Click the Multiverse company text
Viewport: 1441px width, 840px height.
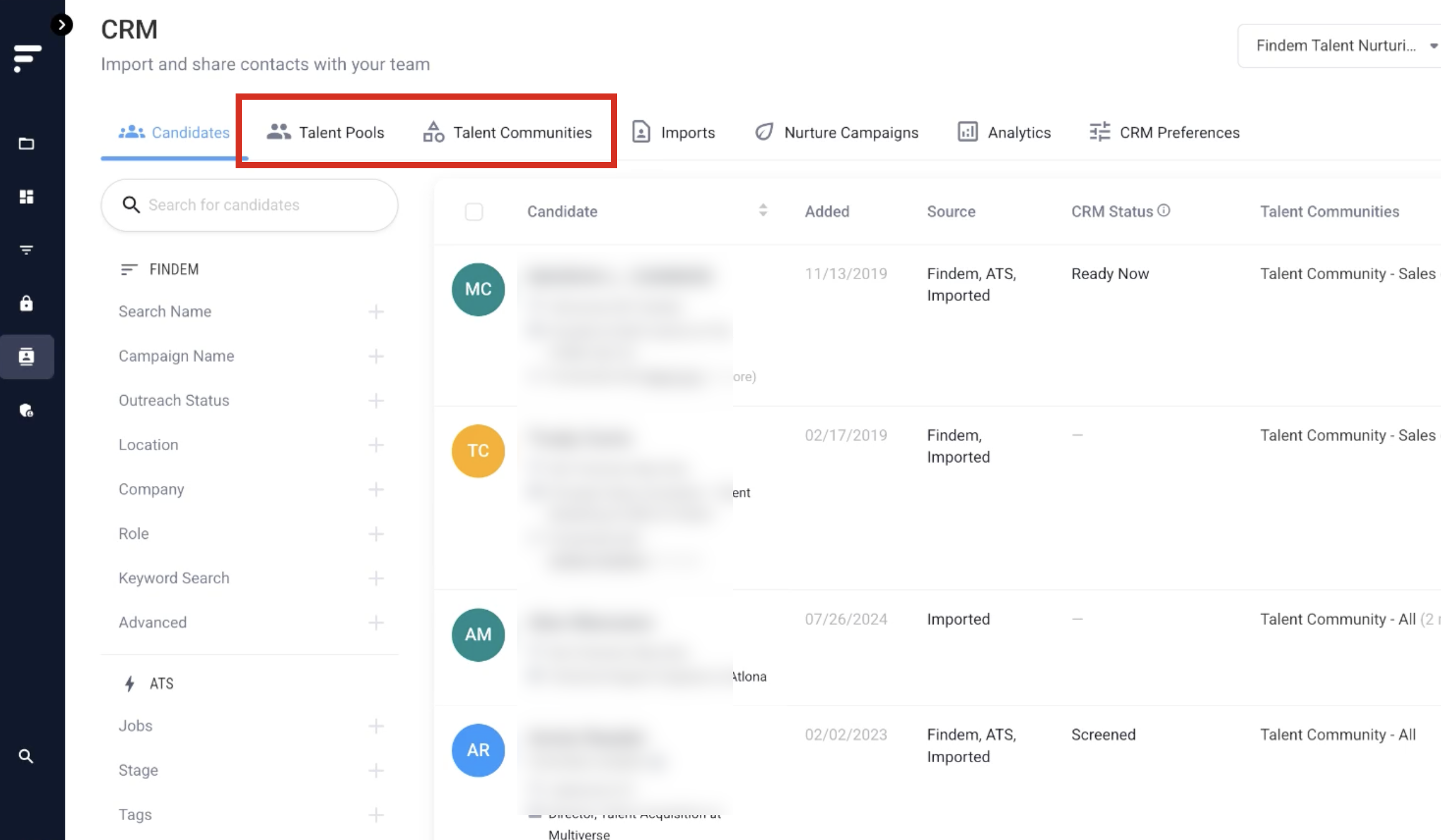coord(579,834)
